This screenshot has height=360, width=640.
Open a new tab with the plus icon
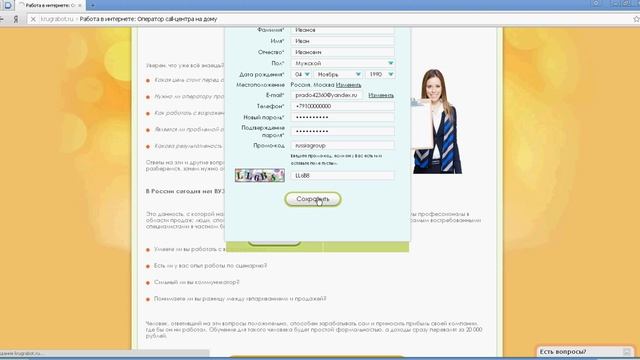tap(93, 5)
